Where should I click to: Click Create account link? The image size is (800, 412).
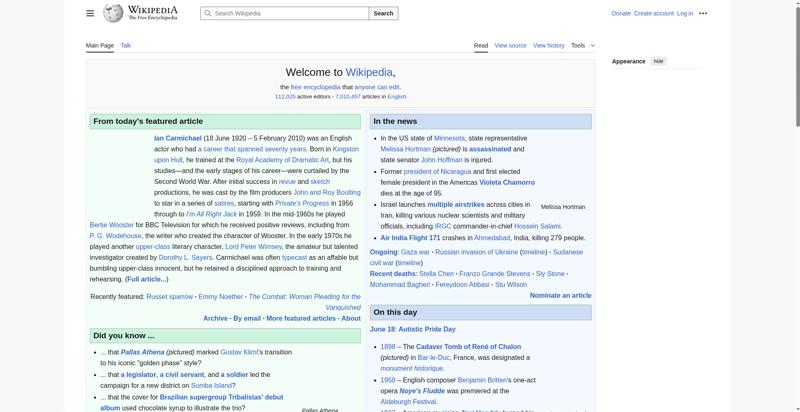point(654,13)
